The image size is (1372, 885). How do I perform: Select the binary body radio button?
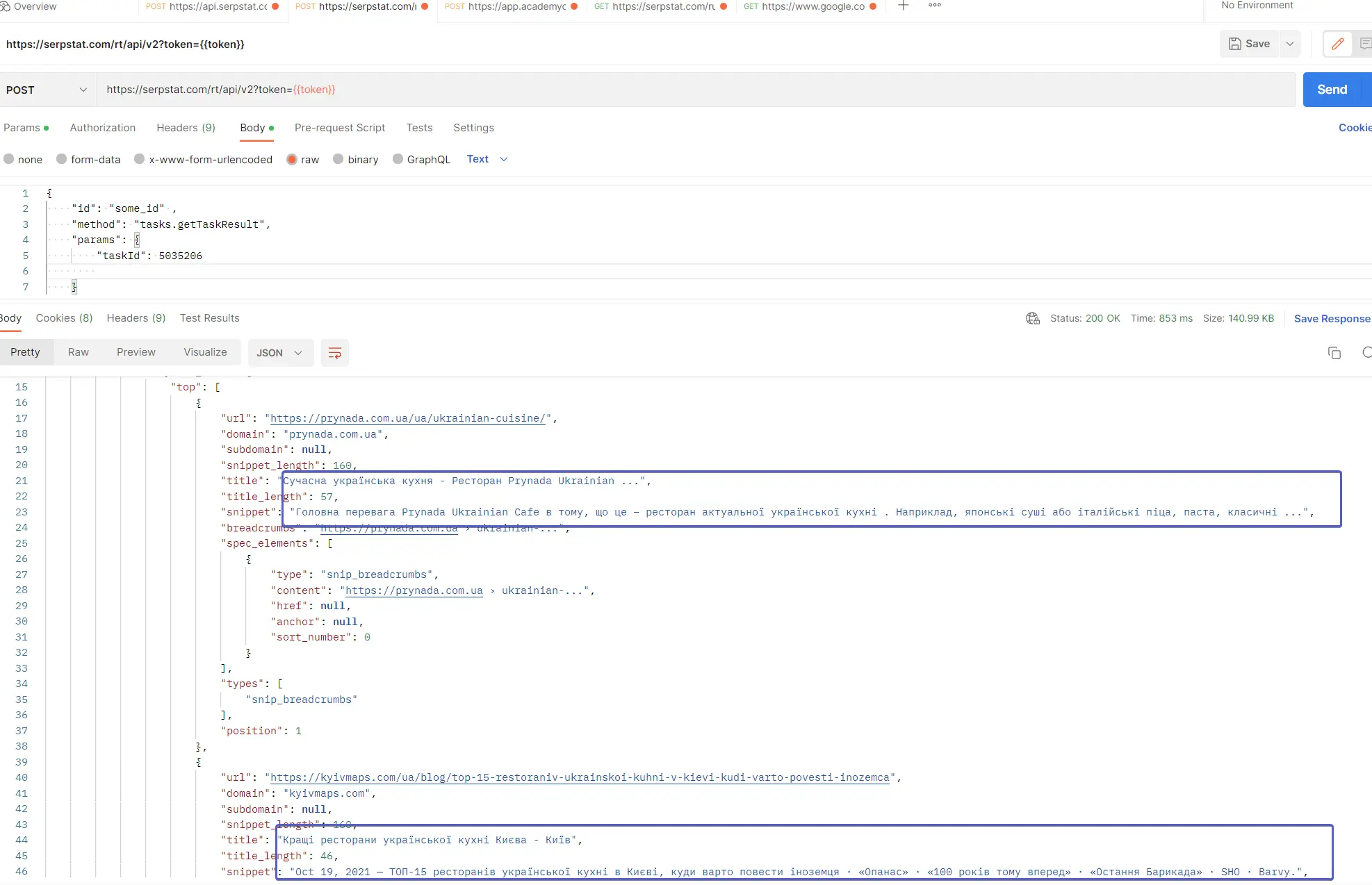point(338,159)
